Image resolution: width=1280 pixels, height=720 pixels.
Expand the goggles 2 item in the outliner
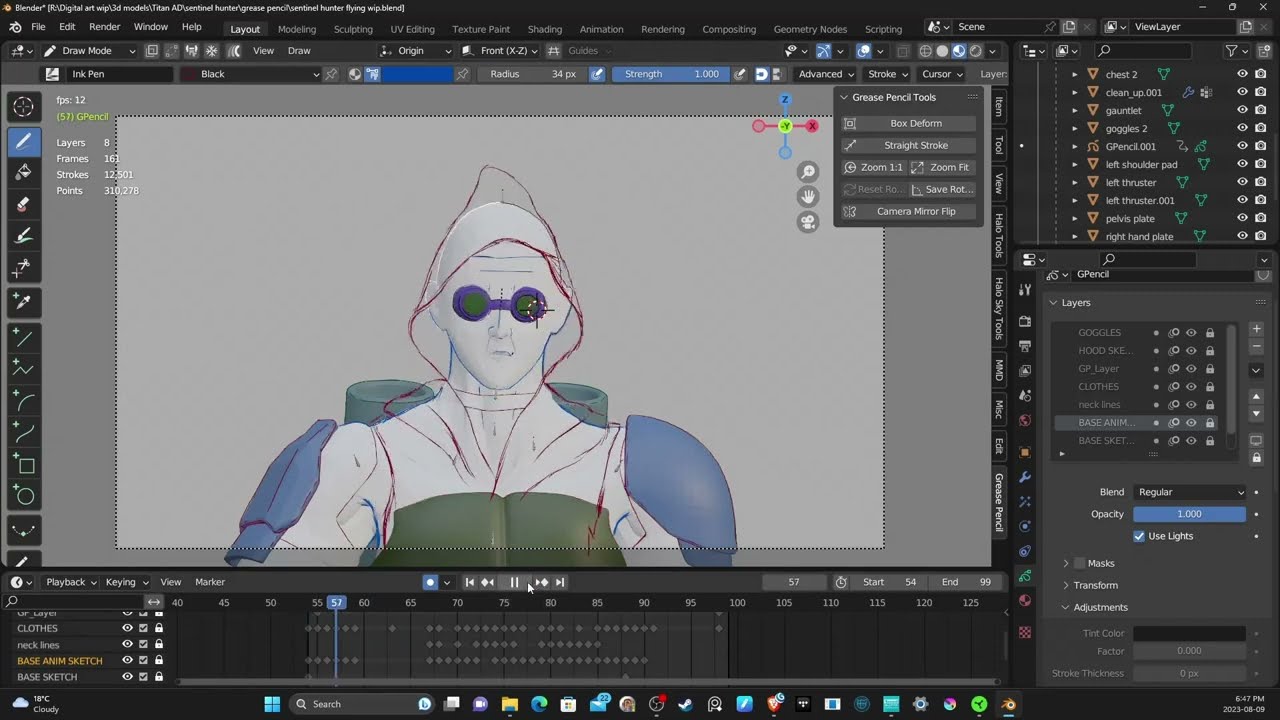[1077, 128]
